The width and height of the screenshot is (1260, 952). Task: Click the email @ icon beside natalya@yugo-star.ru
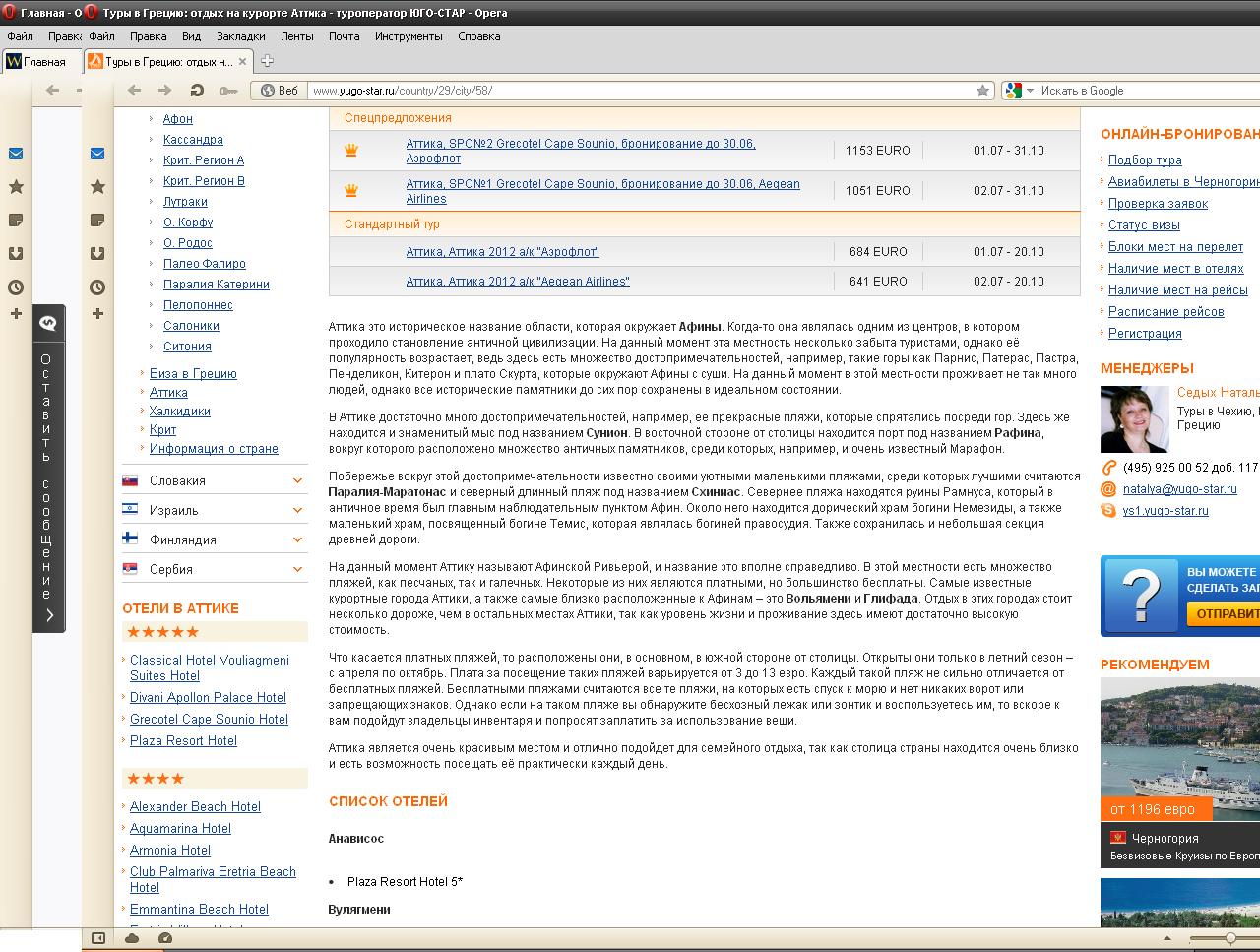coord(1108,489)
